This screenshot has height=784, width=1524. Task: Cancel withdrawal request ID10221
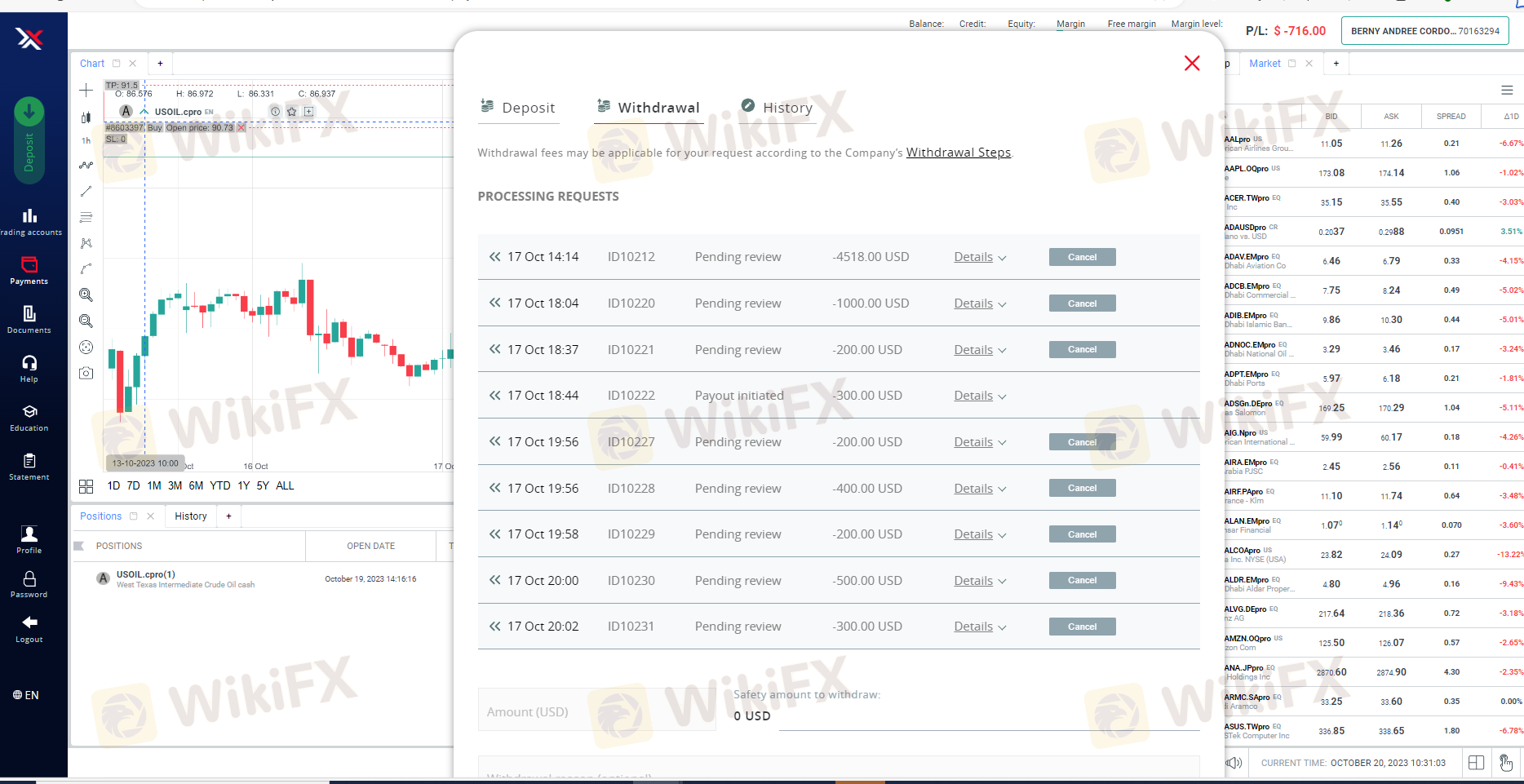pyautogui.click(x=1082, y=349)
